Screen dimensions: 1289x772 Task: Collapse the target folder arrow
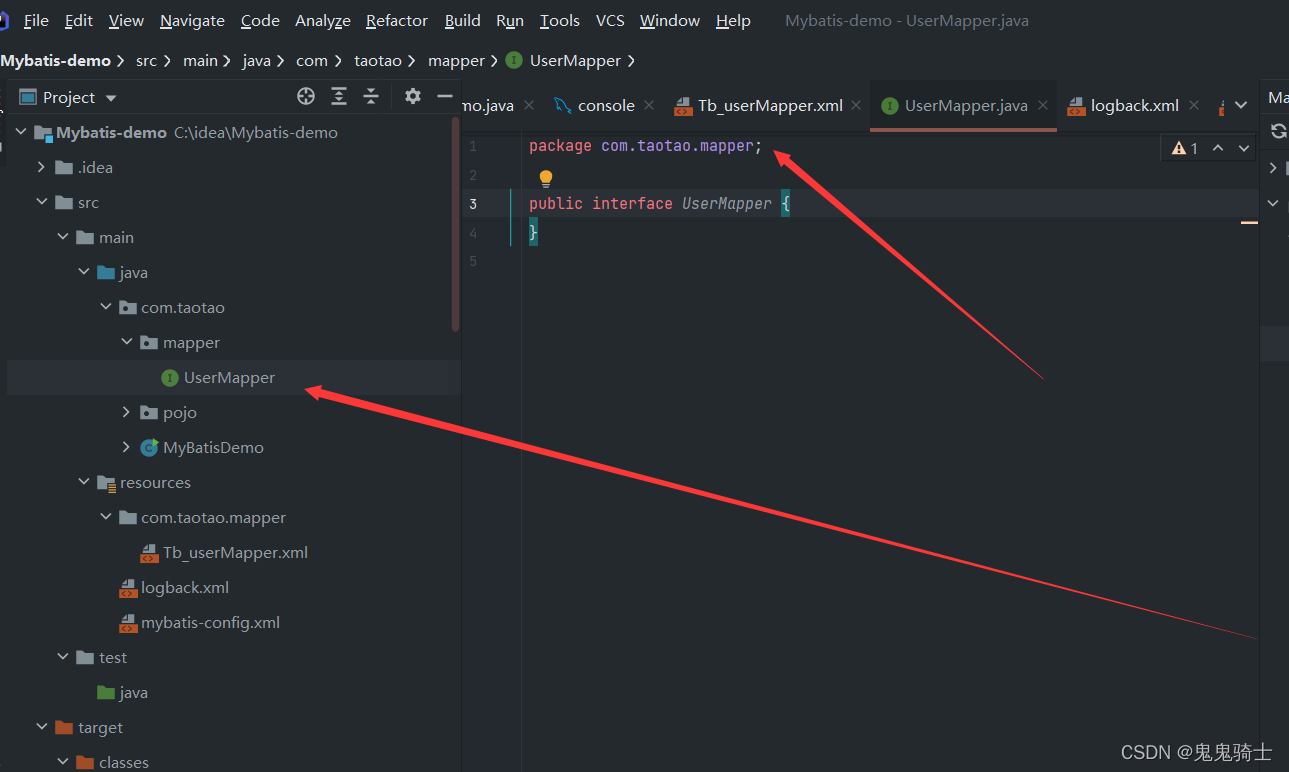coord(41,727)
